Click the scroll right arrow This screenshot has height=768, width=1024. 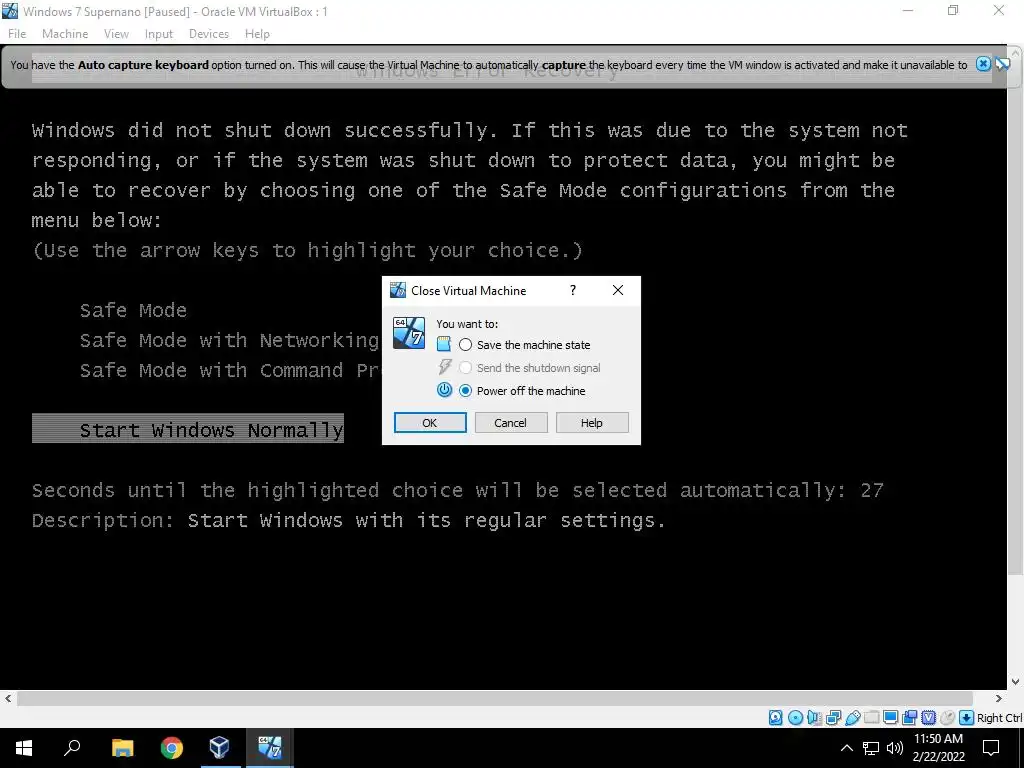tap(999, 698)
